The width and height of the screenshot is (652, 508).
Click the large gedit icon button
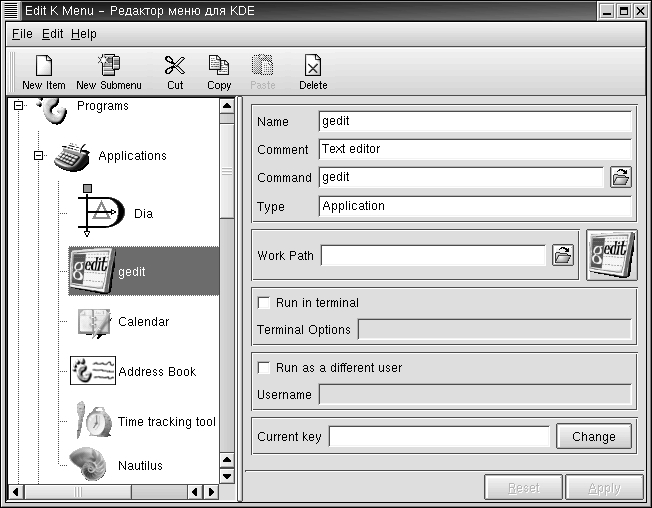611,255
